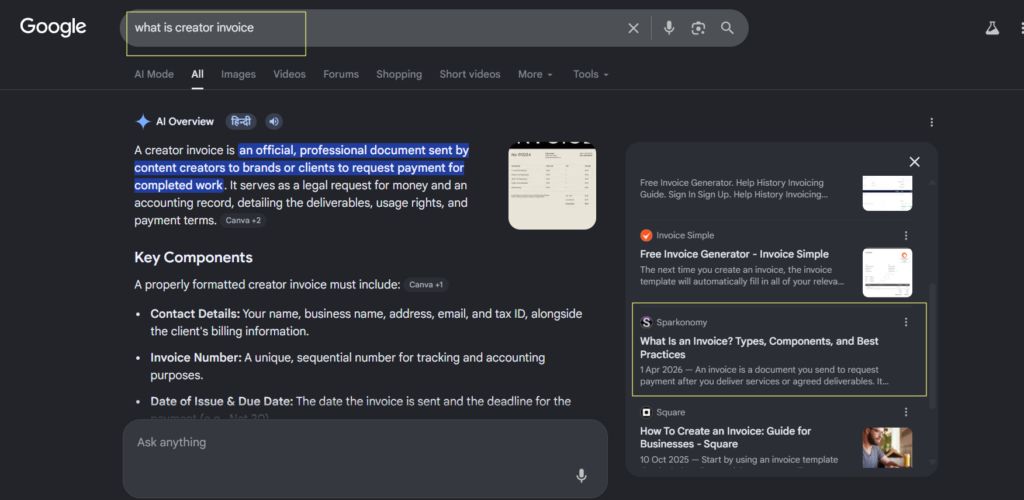Clear the search box with the X icon
This screenshot has height=500, width=1024.
(x=633, y=28)
